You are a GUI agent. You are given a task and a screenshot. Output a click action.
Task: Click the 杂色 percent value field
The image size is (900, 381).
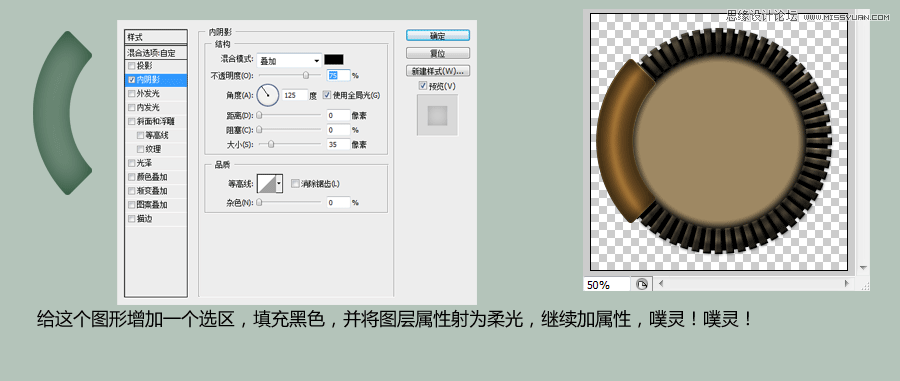point(338,202)
